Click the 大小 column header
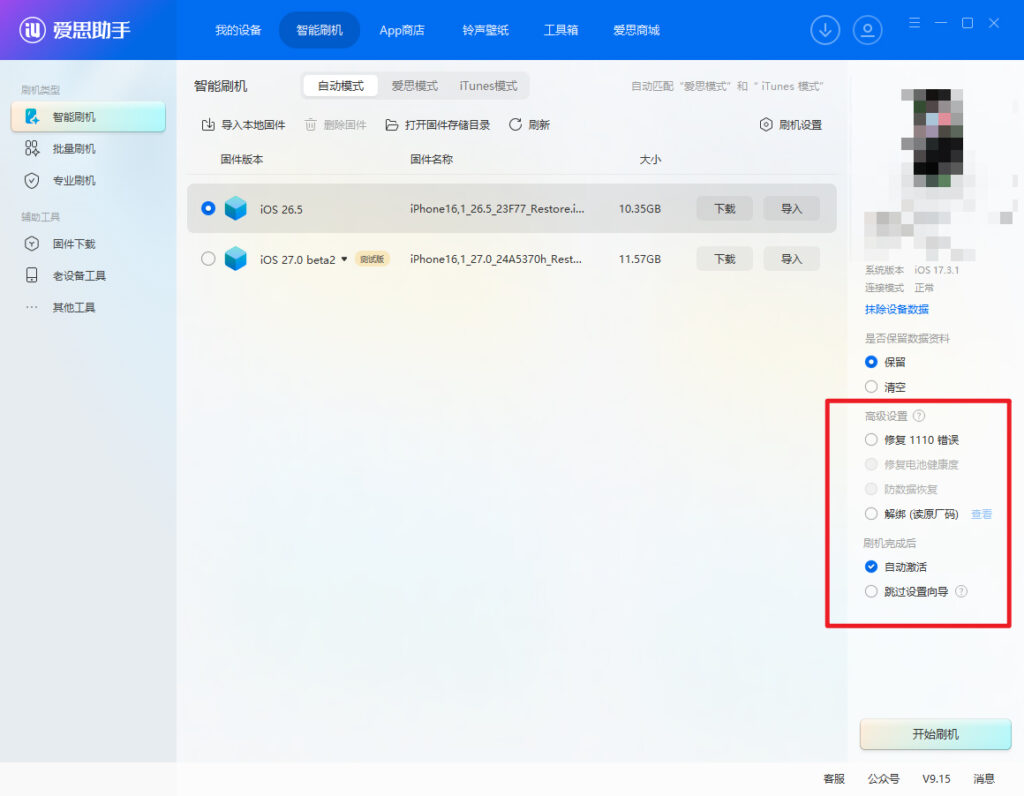 650,159
